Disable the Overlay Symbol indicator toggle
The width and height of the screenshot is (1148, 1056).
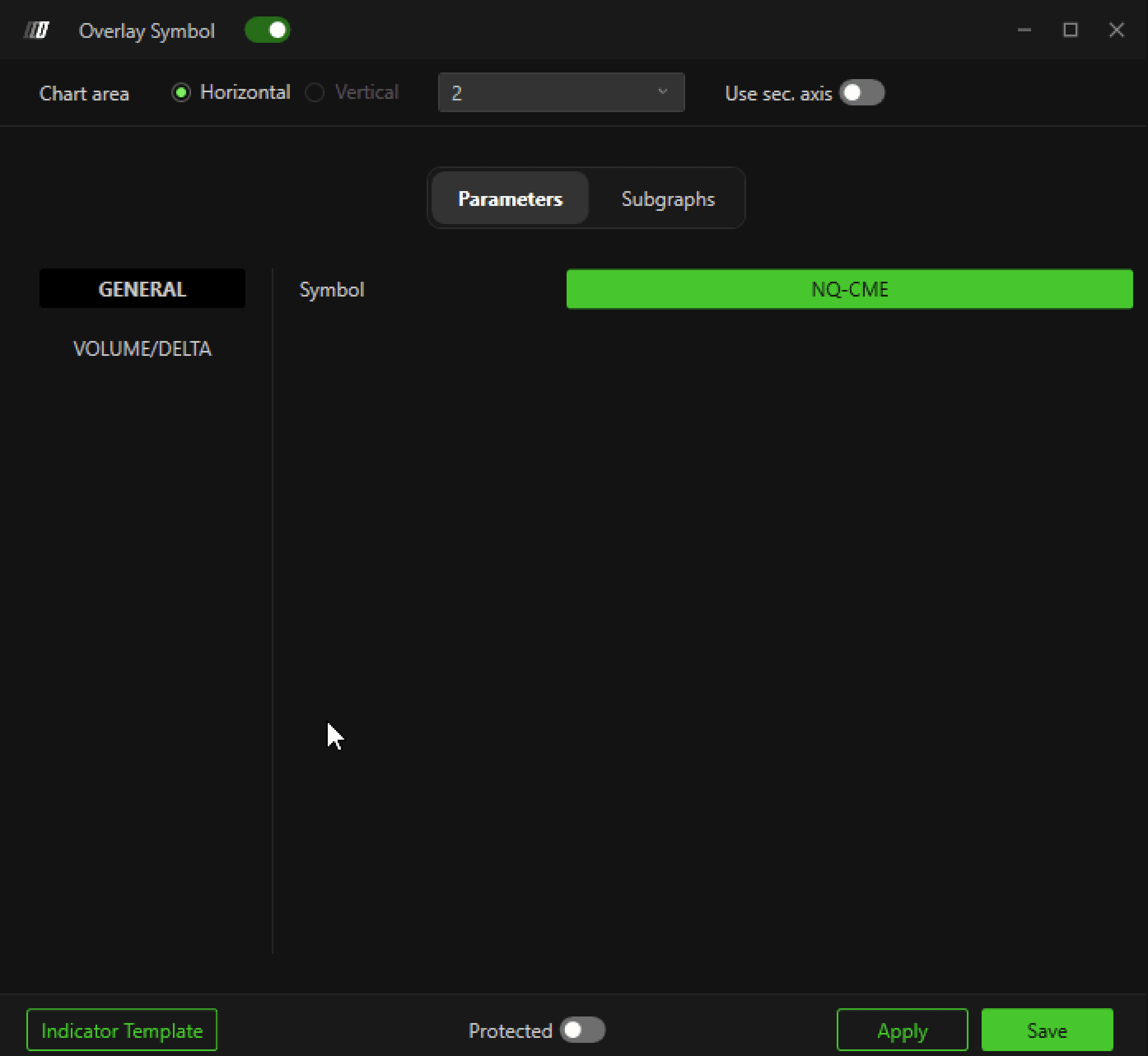point(267,30)
